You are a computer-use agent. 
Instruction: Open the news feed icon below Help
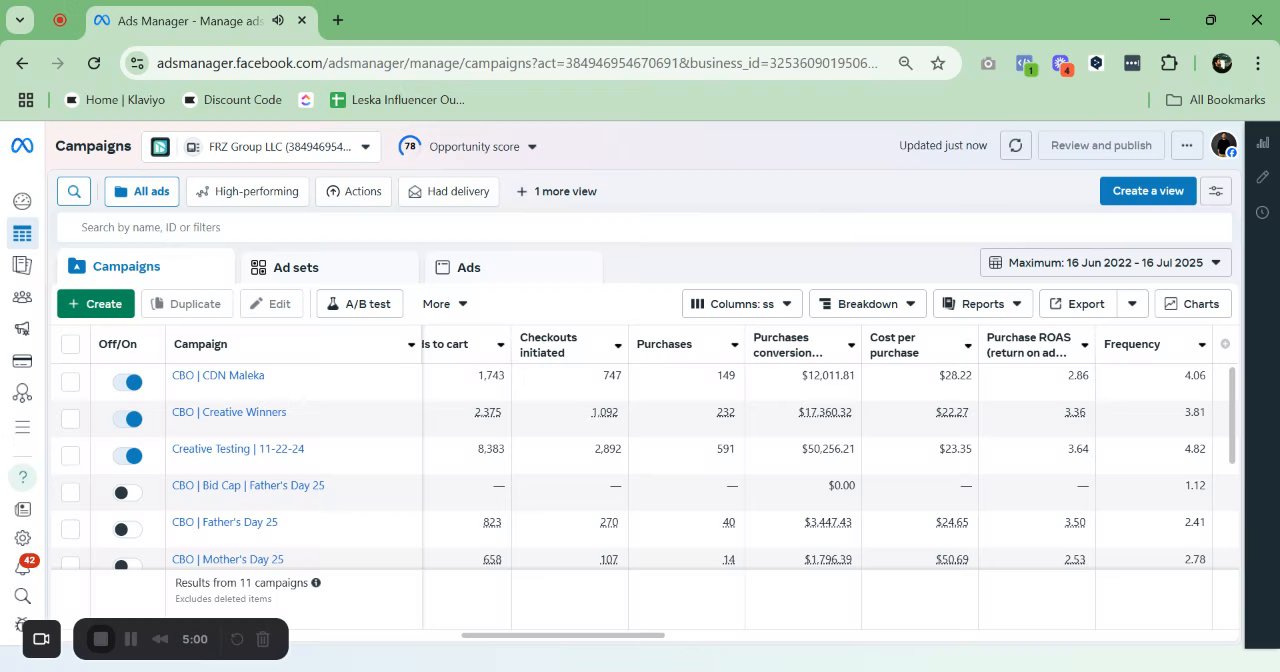22,509
